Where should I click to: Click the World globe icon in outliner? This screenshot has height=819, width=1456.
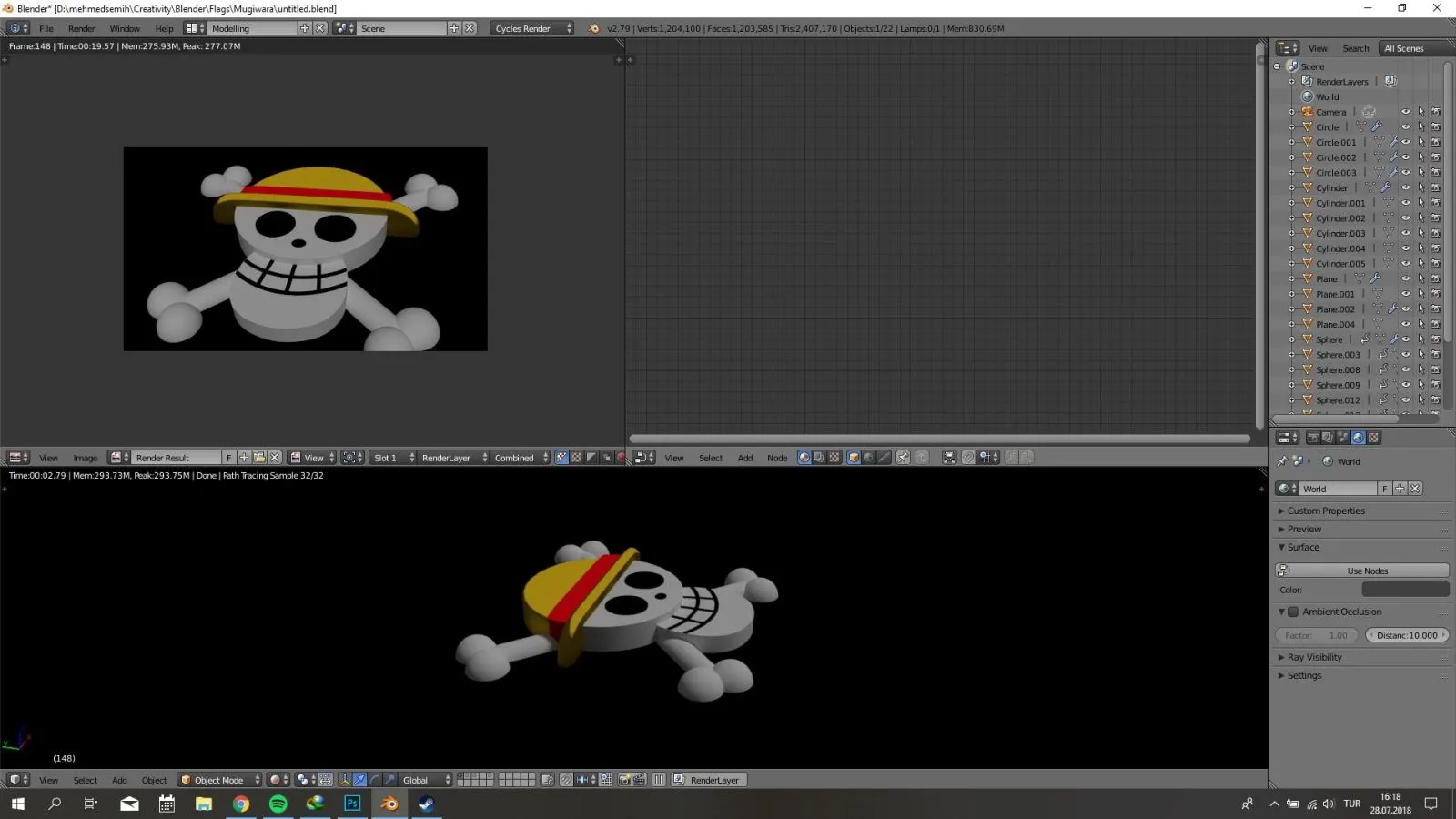point(1308,96)
